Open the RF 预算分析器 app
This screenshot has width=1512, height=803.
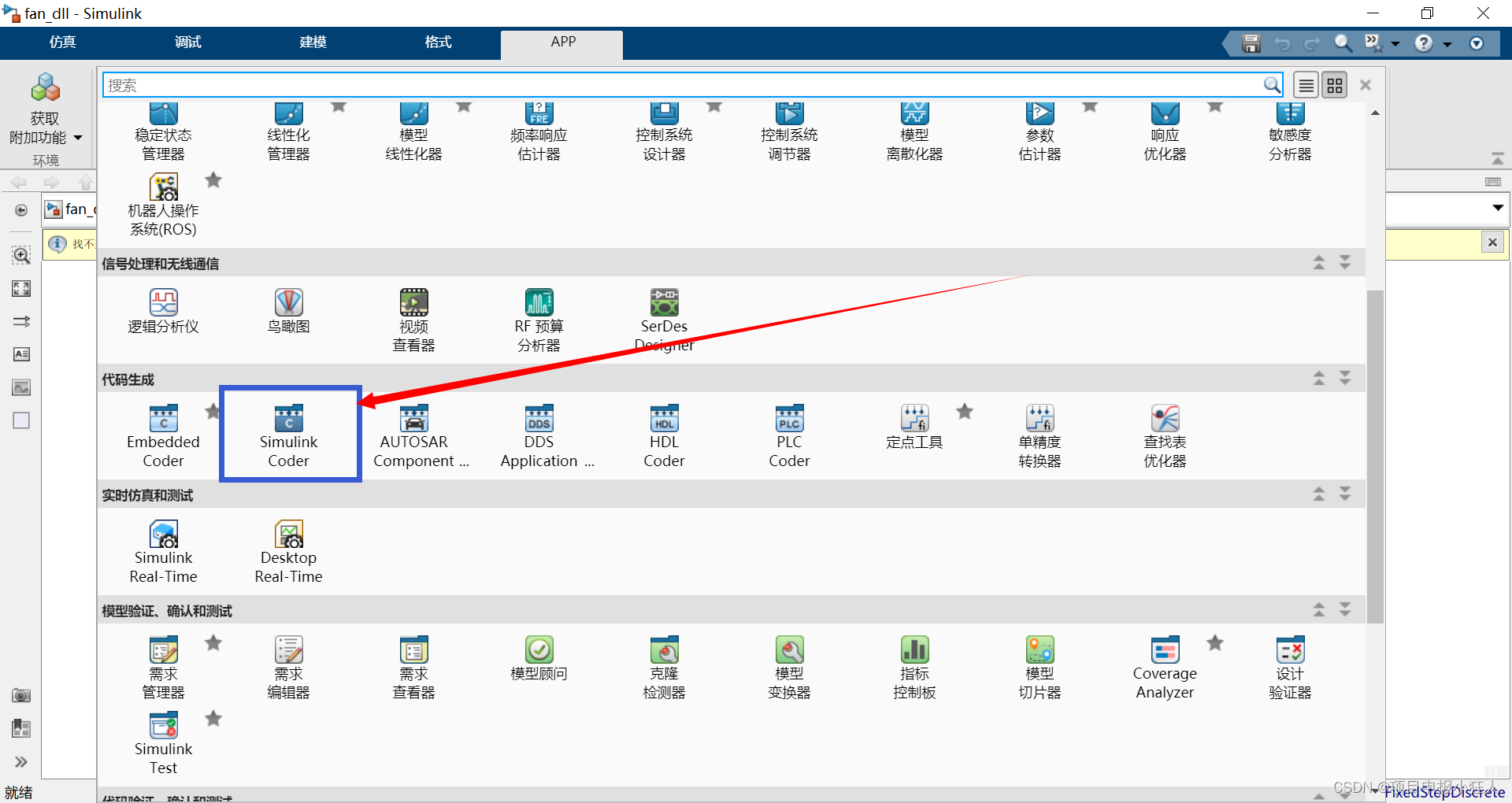click(x=539, y=320)
